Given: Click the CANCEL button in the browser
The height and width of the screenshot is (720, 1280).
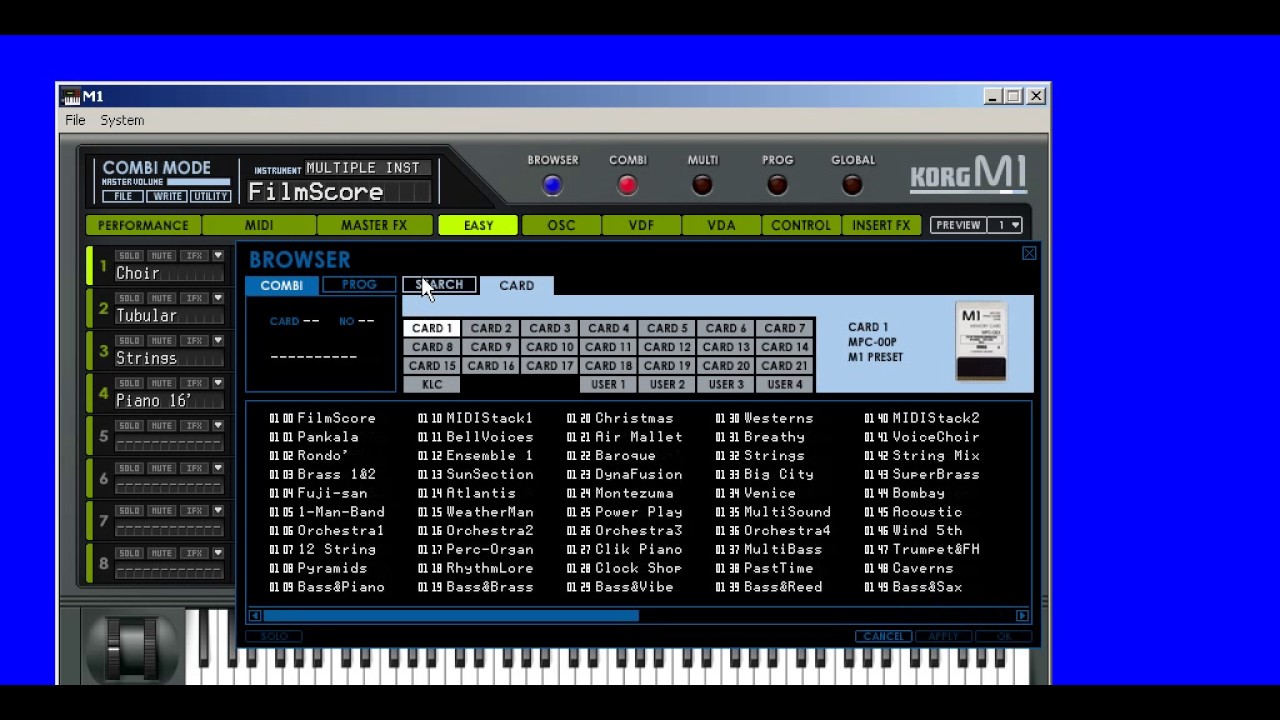Looking at the screenshot, I should pyautogui.click(x=883, y=636).
